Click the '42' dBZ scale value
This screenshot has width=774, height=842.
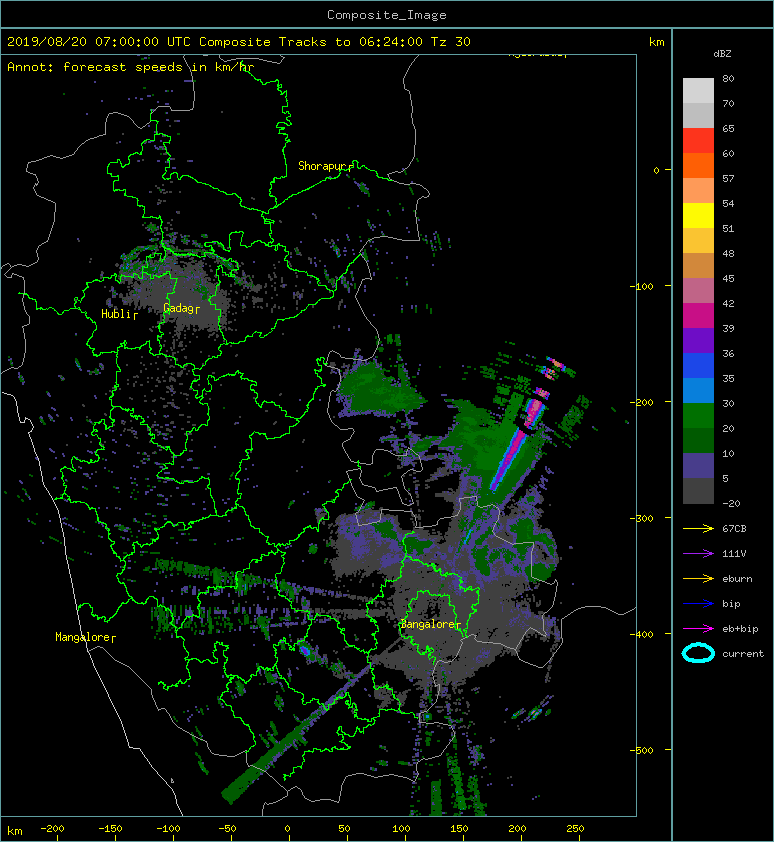728,303
